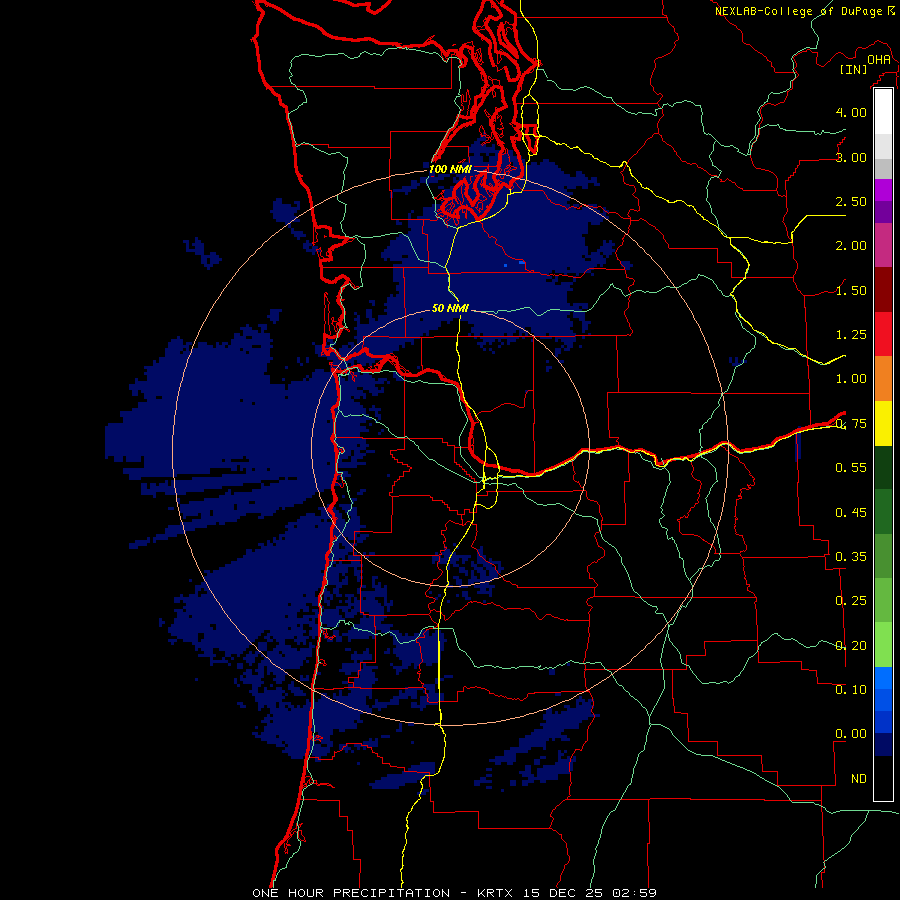Click the dark red maroon legend swatch
Image resolution: width=900 pixels, height=900 pixels.
tap(883, 290)
